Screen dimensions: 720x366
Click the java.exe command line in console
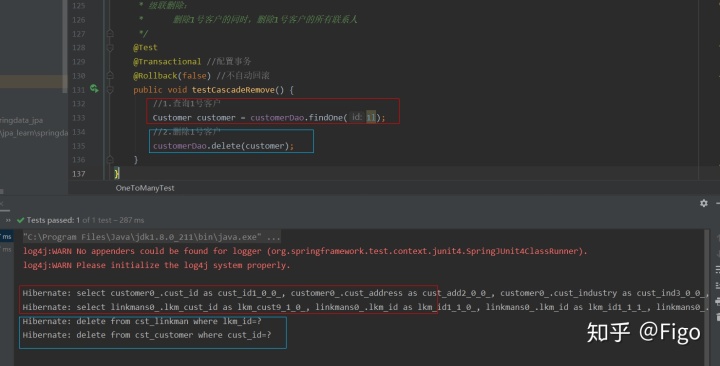click(x=152, y=237)
